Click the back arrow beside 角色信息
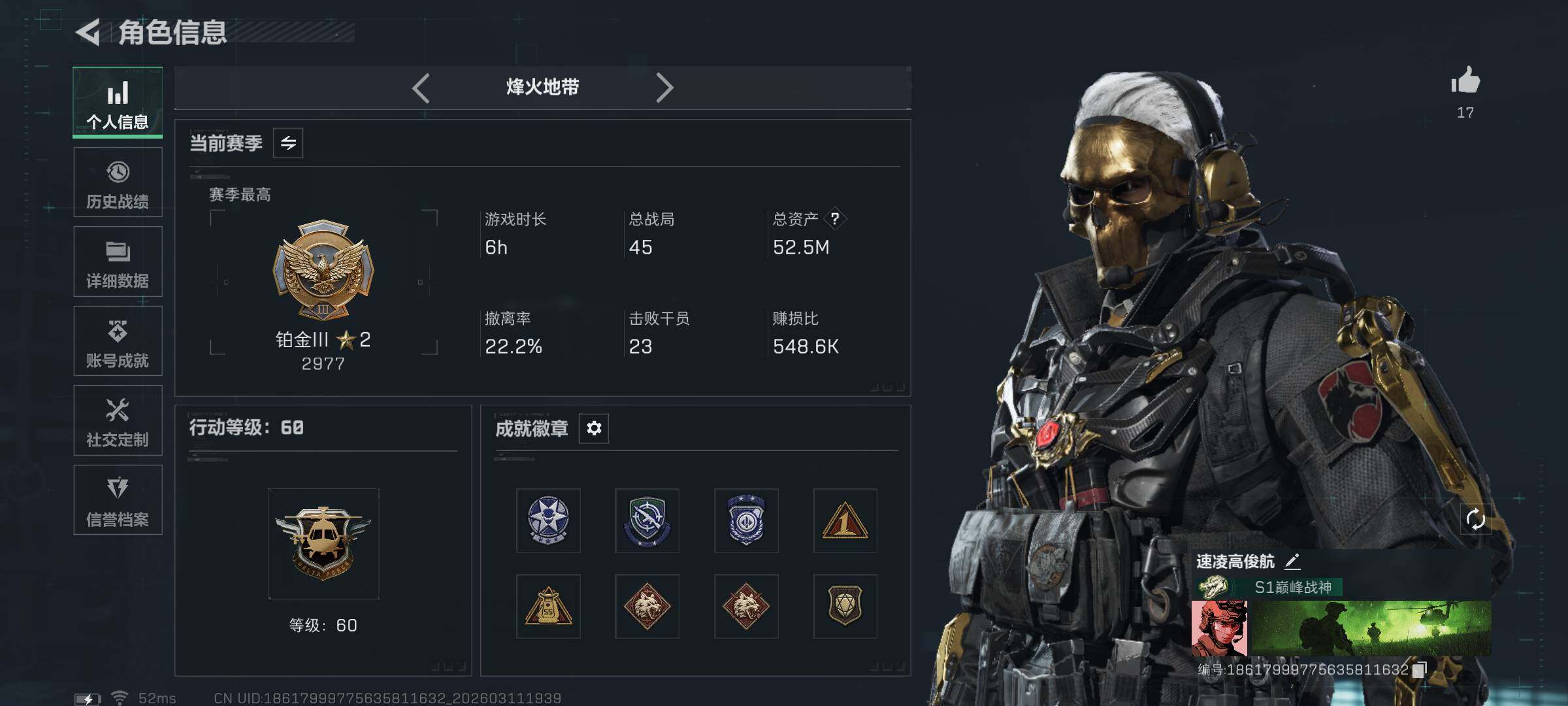The height and width of the screenshot is (706, 1568). pyautogui.click(x=88, y=32)
